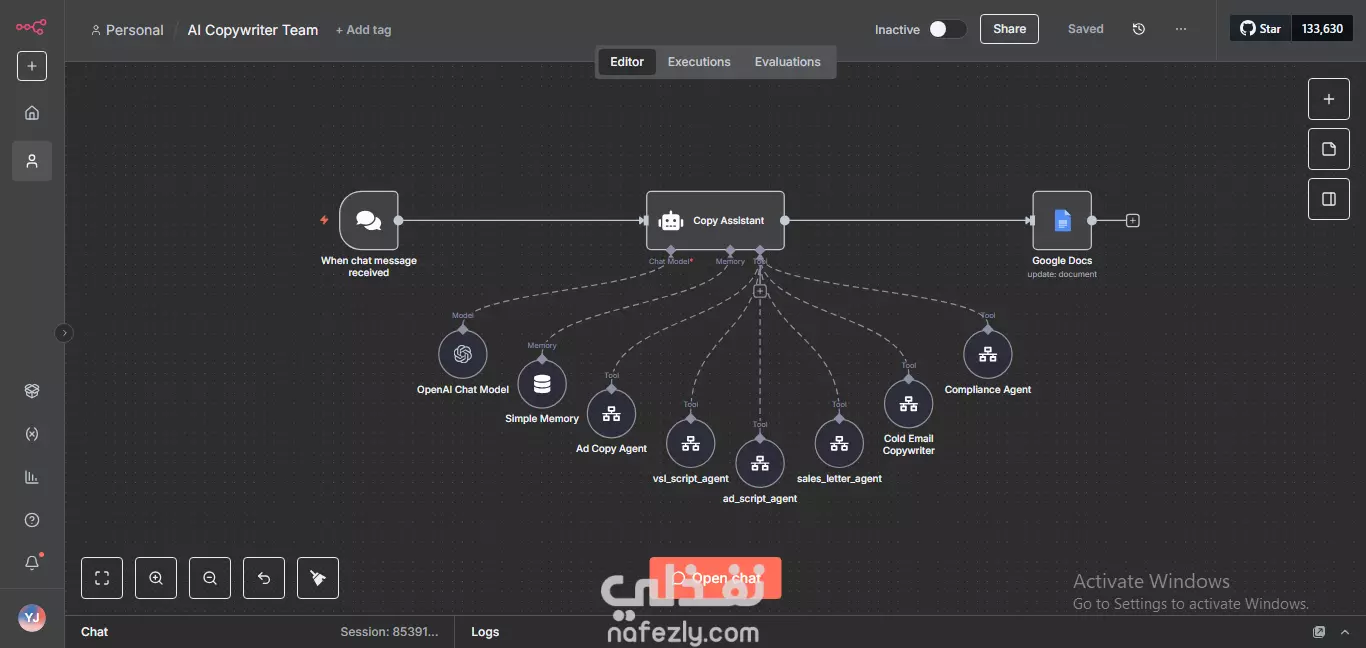Click the 133,630 star count
Screen dimensions: 1366x648
pyautogui.click(x=1322, y=29)
